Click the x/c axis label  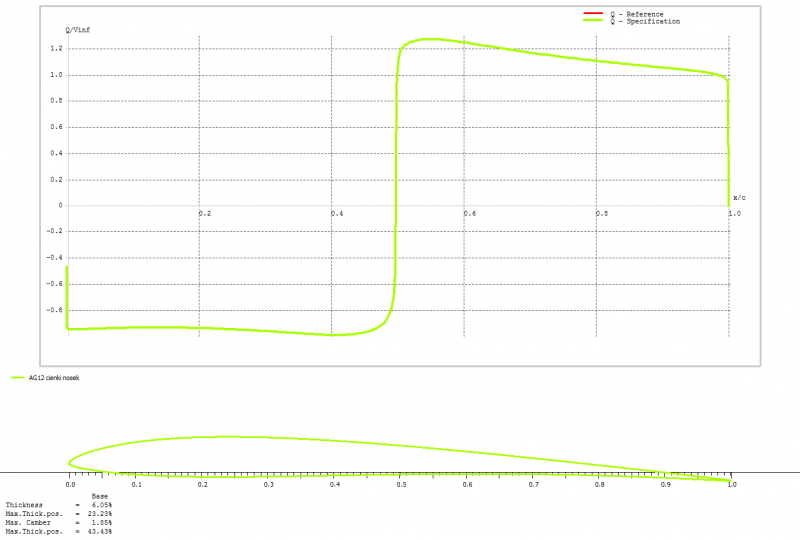pos(739,197)
